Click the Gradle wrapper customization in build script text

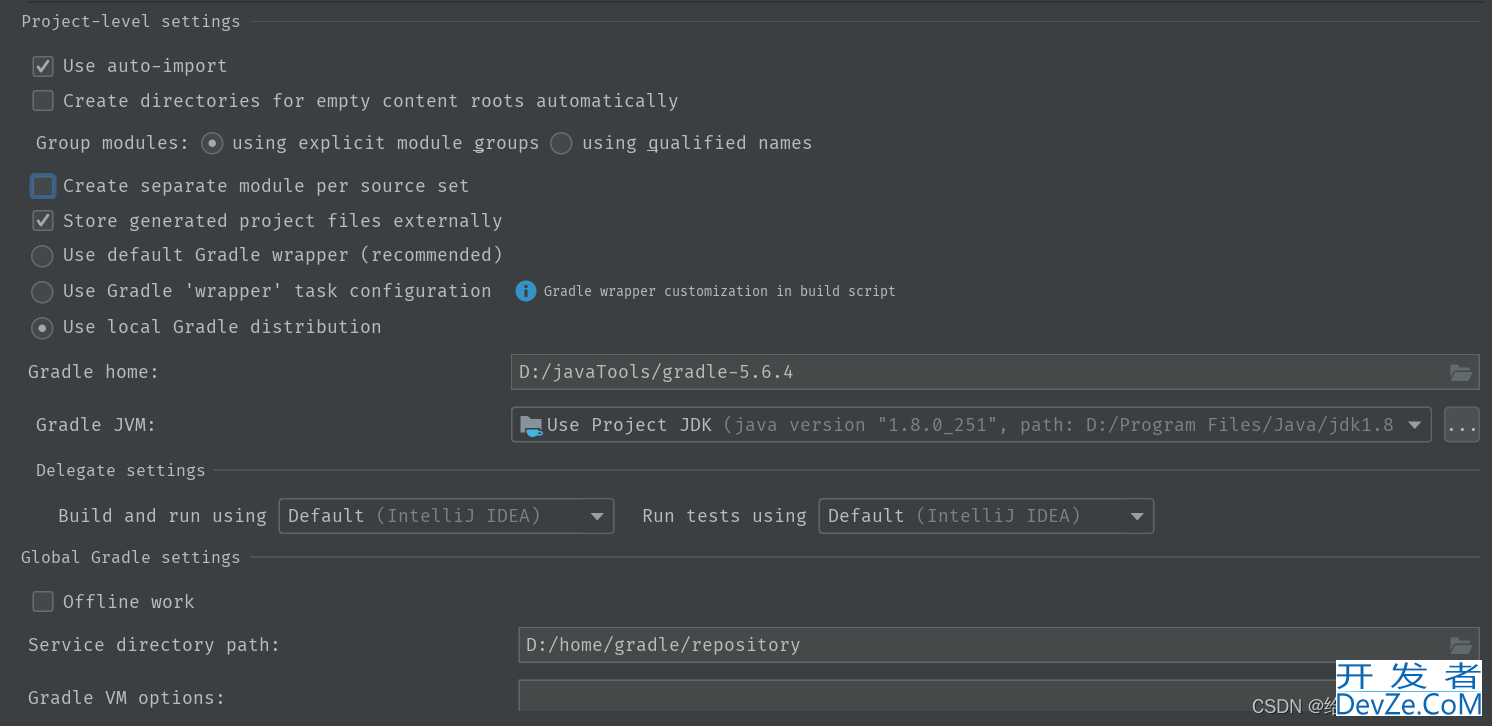click(720, 291)
